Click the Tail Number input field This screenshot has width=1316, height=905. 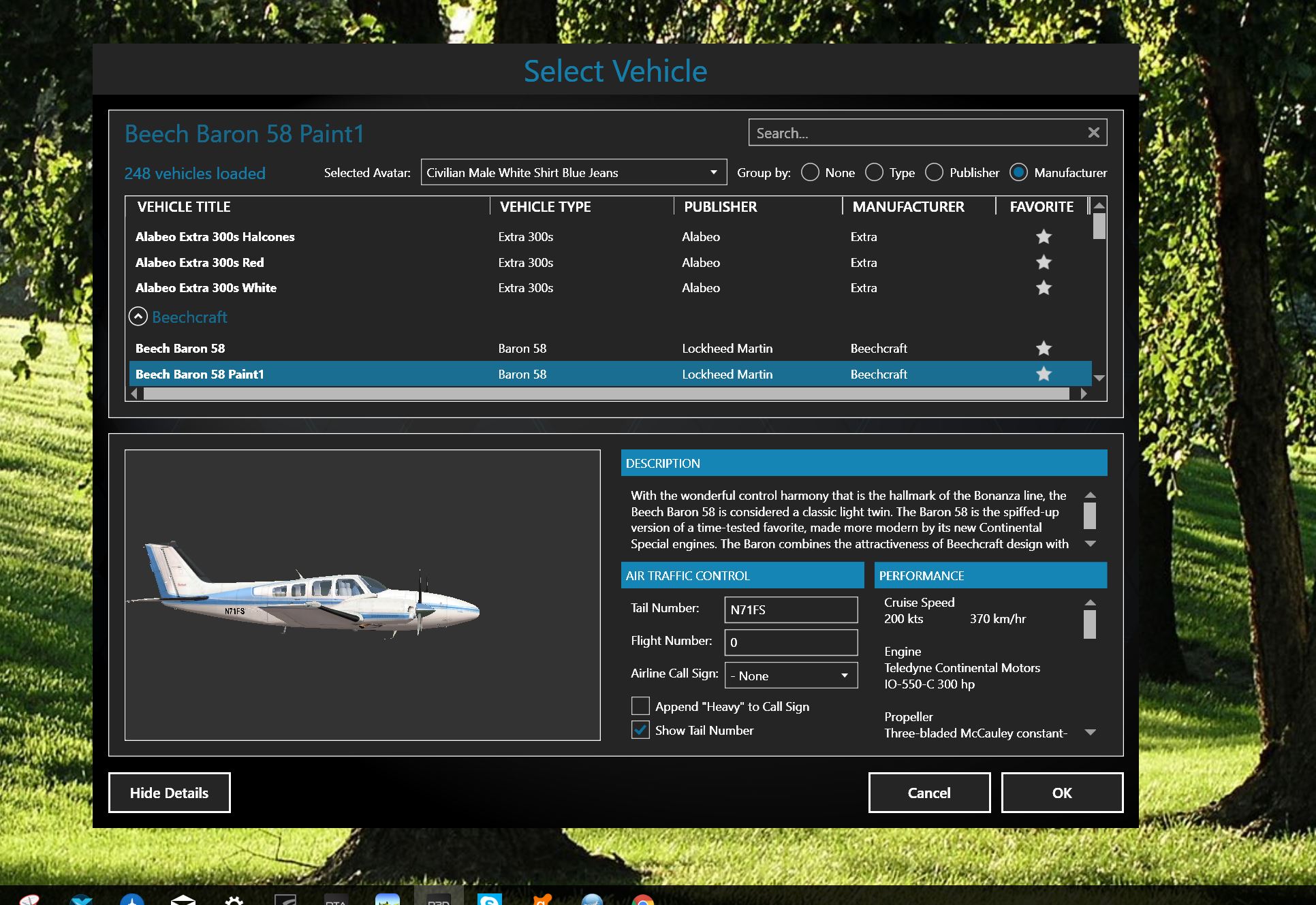(x=791, y=609)
